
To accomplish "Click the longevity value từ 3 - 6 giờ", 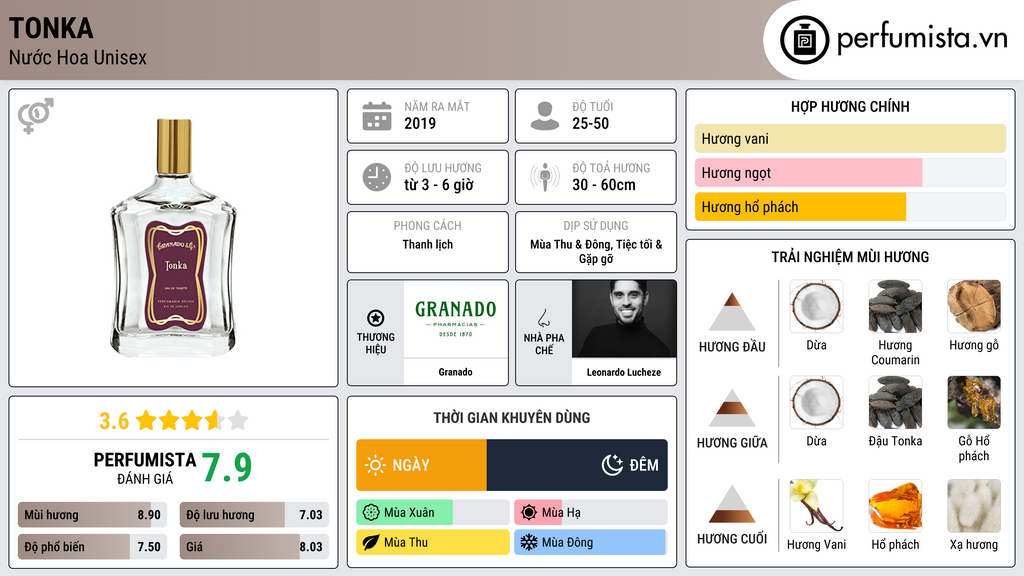I will [439, 185].
